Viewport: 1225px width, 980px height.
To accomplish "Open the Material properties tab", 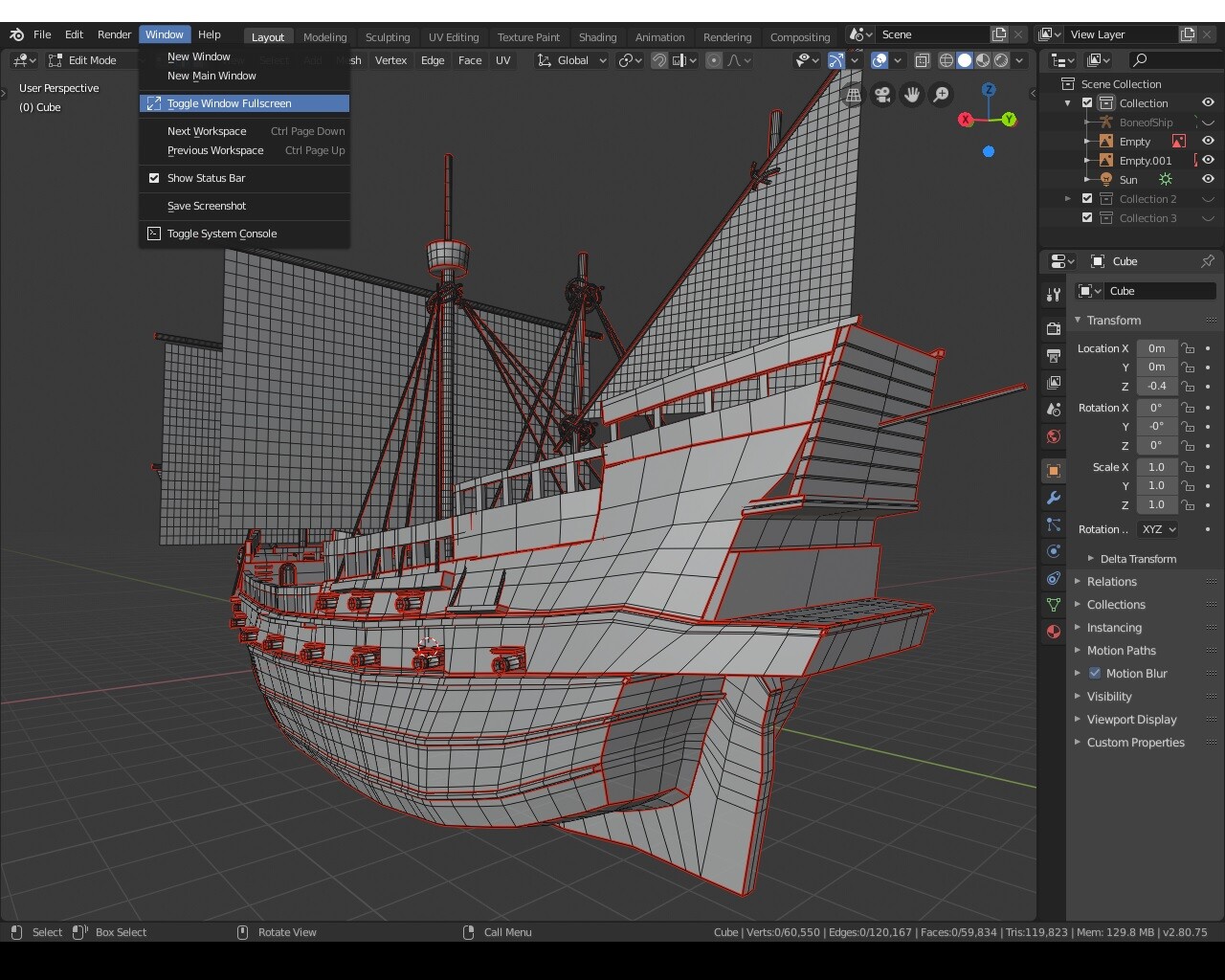I will (1054, 632).
